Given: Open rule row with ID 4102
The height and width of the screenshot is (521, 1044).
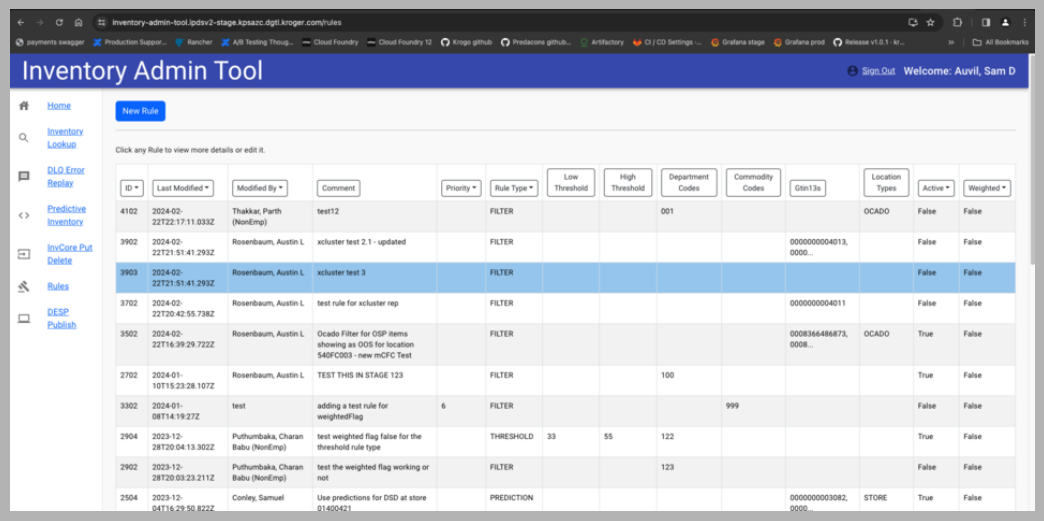Looking at the screenshot, I should (565, 217).
